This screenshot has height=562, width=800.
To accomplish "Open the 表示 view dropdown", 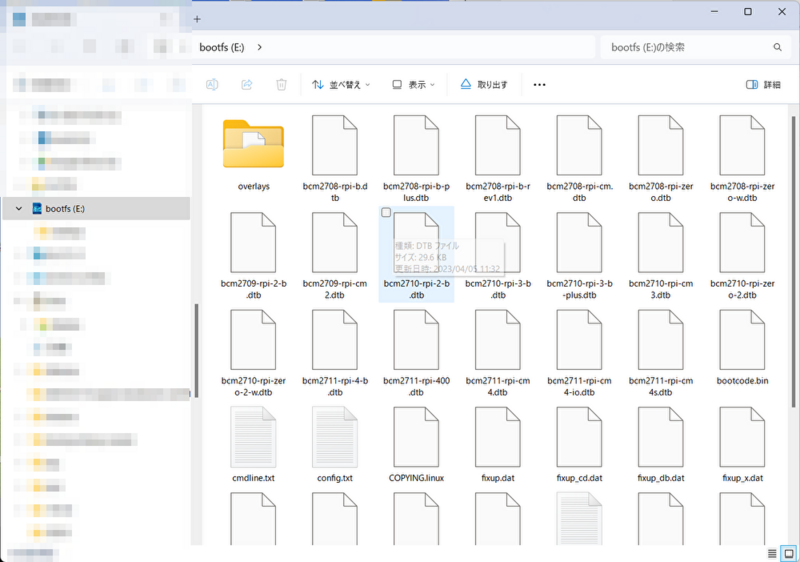I will pyautogui.click(x=413, y=85).
